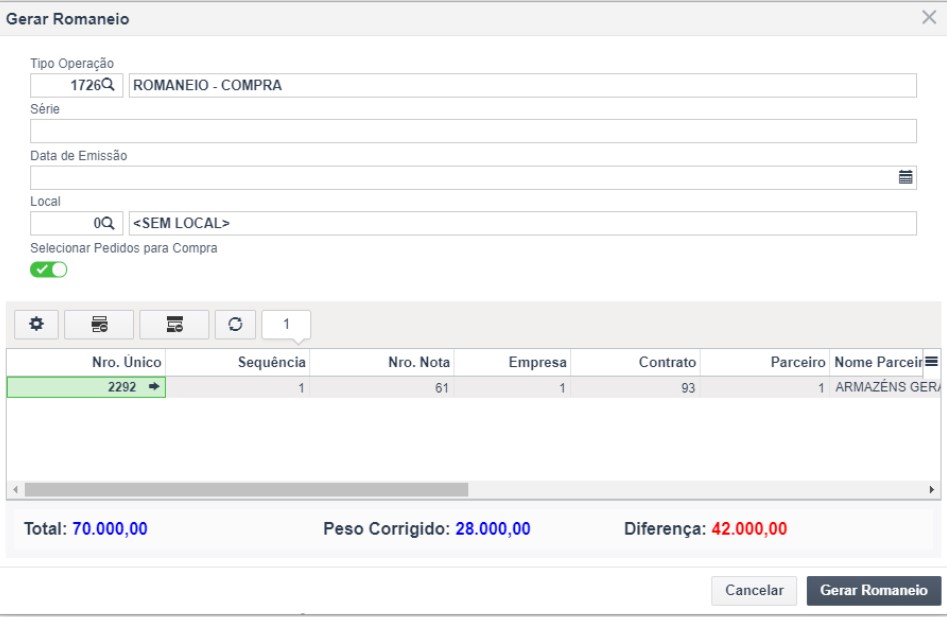Open the Data de Emissão calendar picker

[x=905, y=177]
